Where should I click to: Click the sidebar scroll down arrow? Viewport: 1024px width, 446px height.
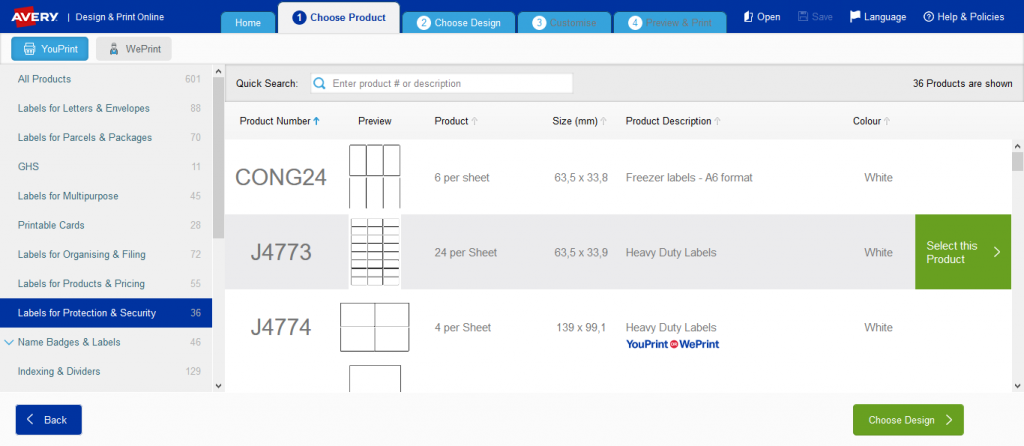coord(218,386)
